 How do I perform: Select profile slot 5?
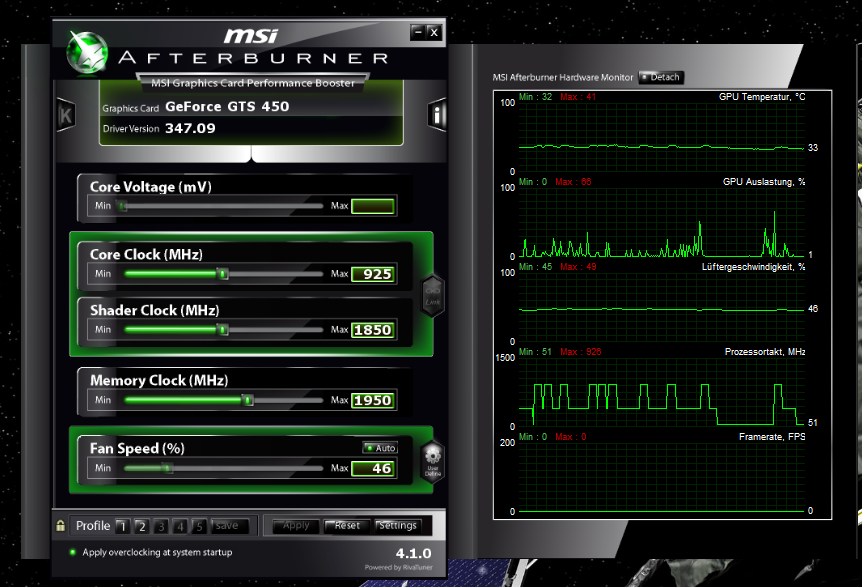tap(199, 527)
